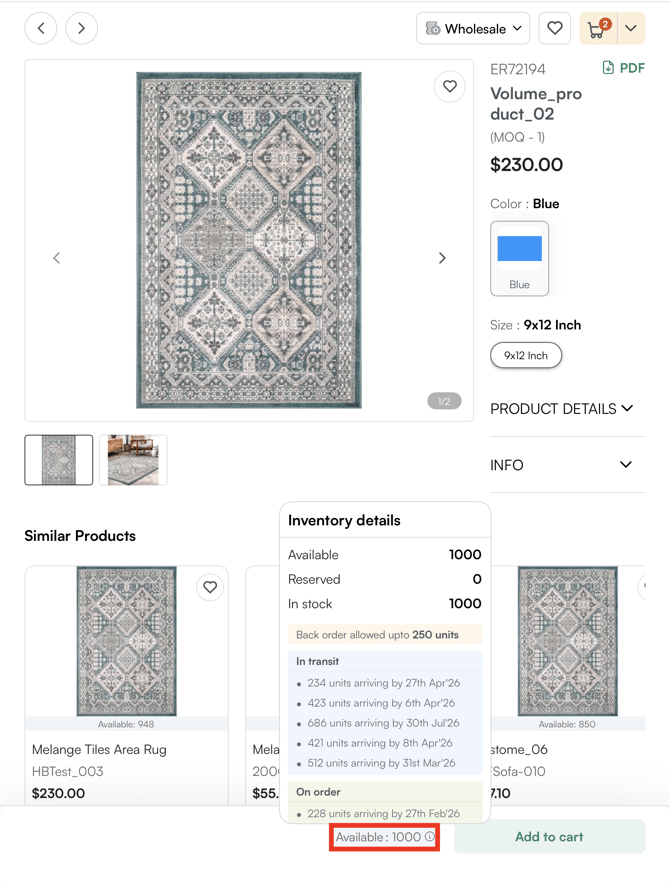The width and height of the screenshot is (670, 887).
Task: Click the Add to cart button
Action: (549, 837)
